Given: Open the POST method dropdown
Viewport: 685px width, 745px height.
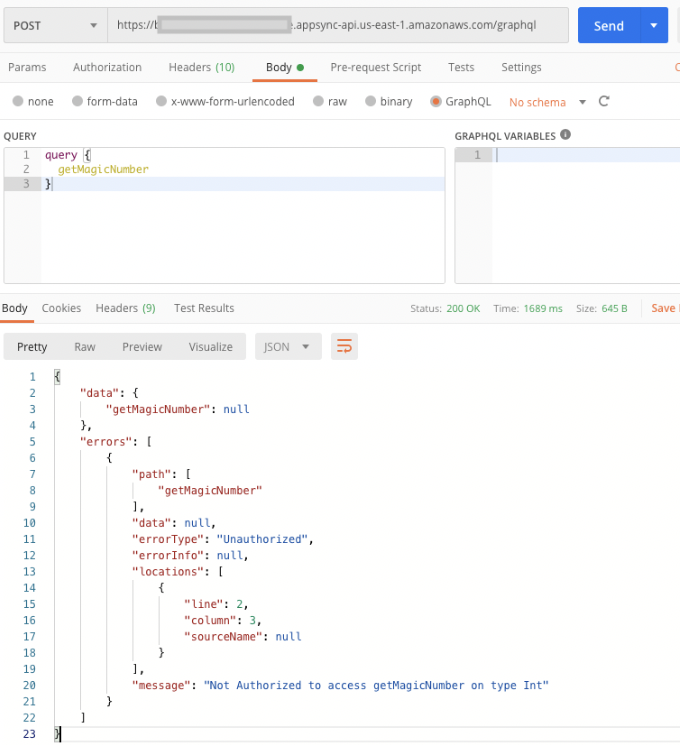Looking at the screenshot, I should tap(56, 26).
